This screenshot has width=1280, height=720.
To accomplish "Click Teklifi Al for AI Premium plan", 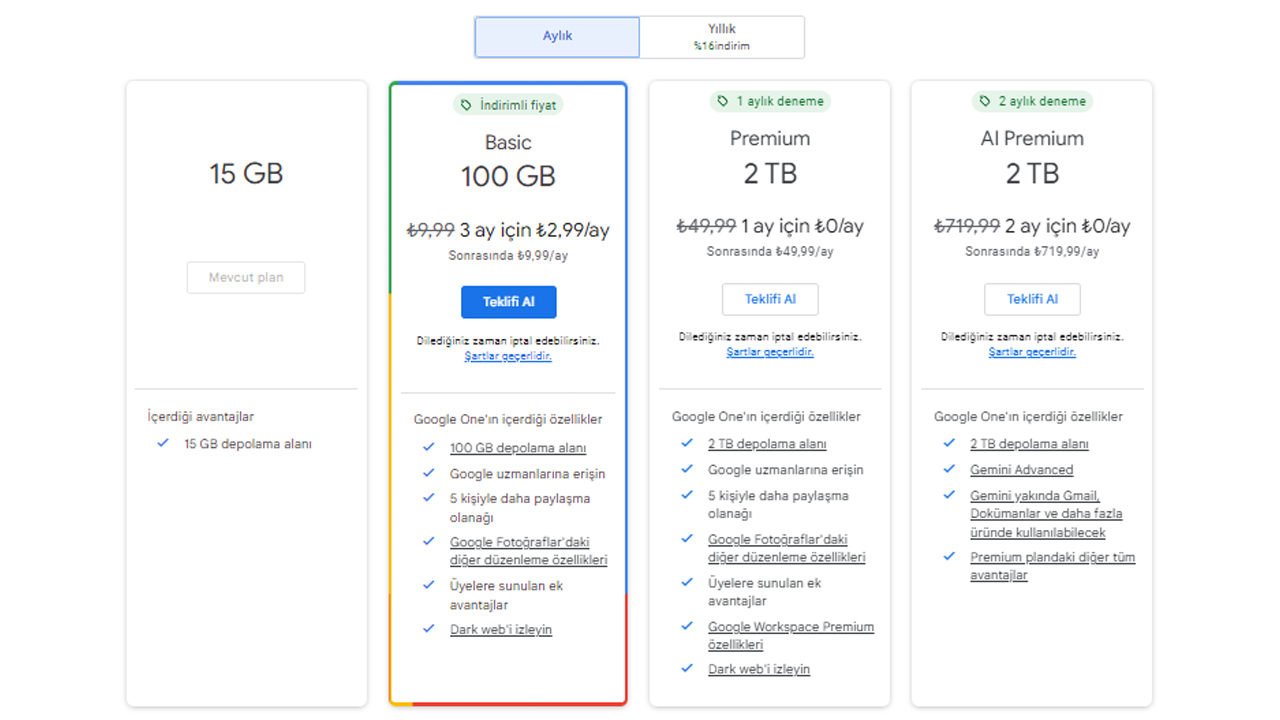I will (x=1032, y=299).
